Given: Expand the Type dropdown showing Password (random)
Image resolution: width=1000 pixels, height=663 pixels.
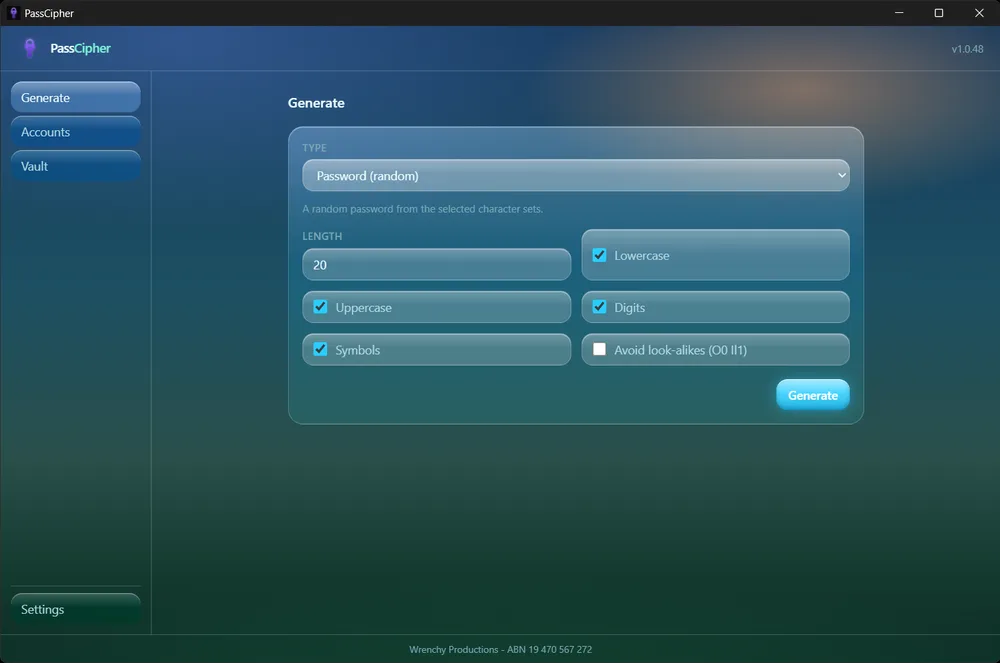Looking at the screenshot, I should [575, 175].
